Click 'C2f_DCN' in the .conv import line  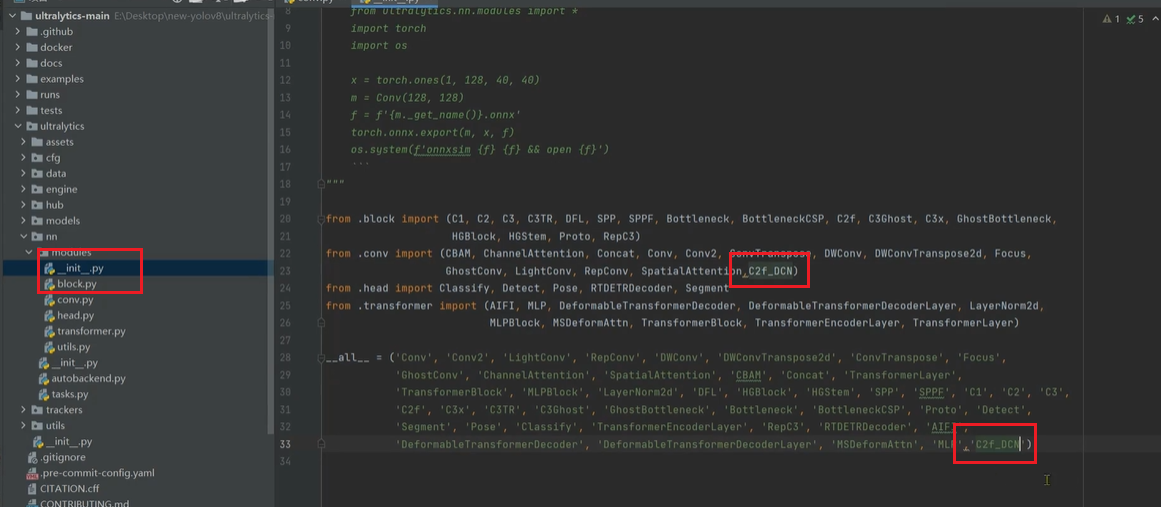click(x=769, y=271)
